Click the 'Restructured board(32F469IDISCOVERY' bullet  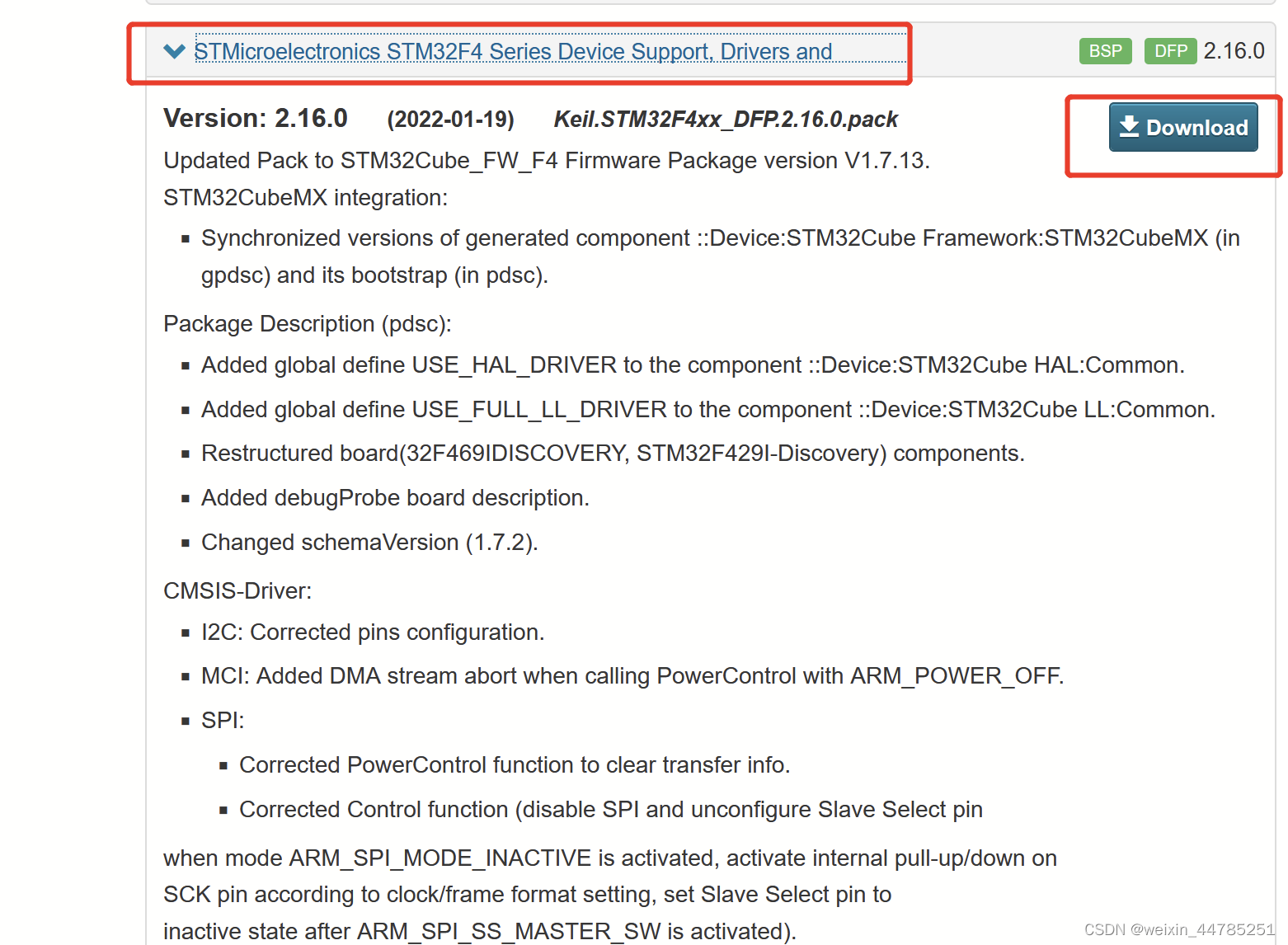click(613, 454)
